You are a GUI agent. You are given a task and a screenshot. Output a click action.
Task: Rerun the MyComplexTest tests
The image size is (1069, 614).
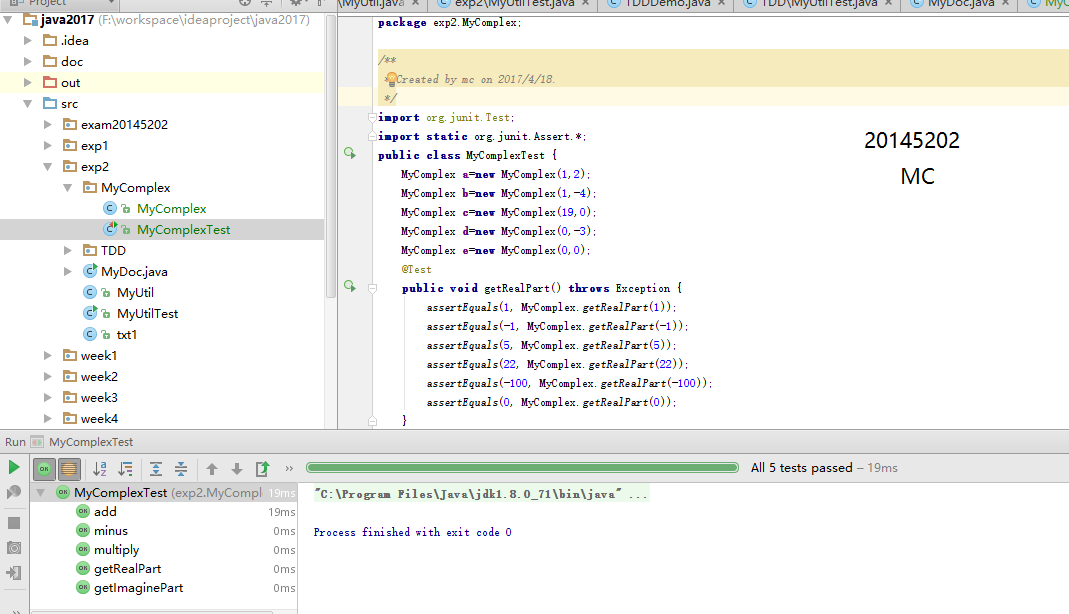pyautogui.click(x=14, y=467)
